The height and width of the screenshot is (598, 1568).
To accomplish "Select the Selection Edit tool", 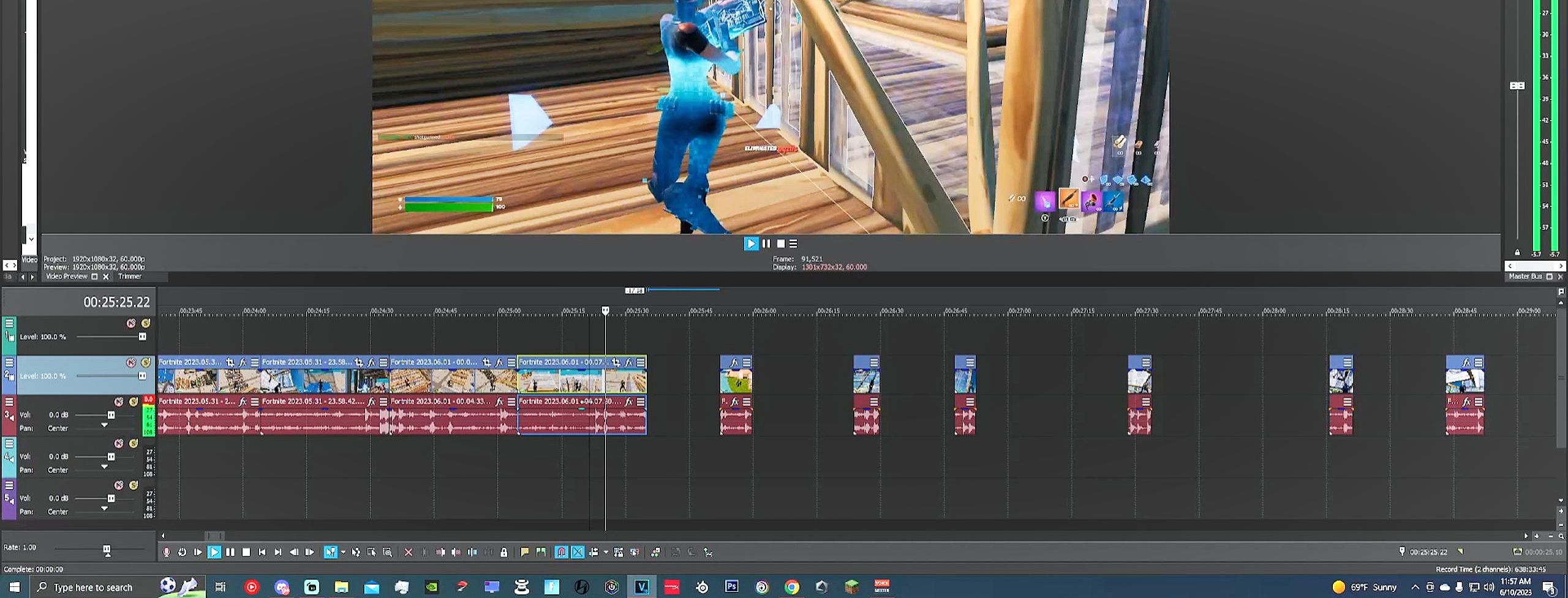I will tap(372, 552).
